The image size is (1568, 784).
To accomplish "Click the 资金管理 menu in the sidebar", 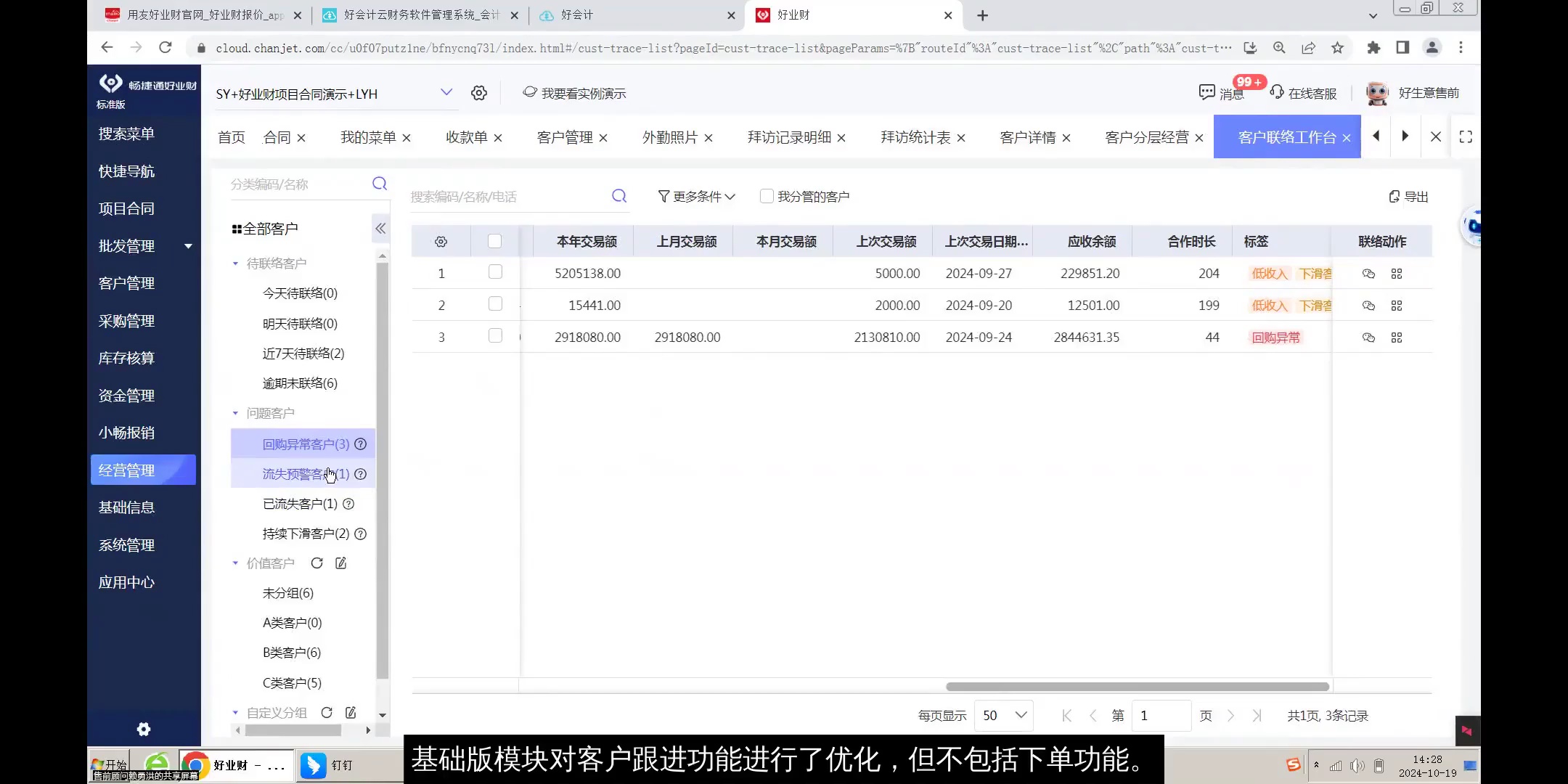I will (126, 395).
